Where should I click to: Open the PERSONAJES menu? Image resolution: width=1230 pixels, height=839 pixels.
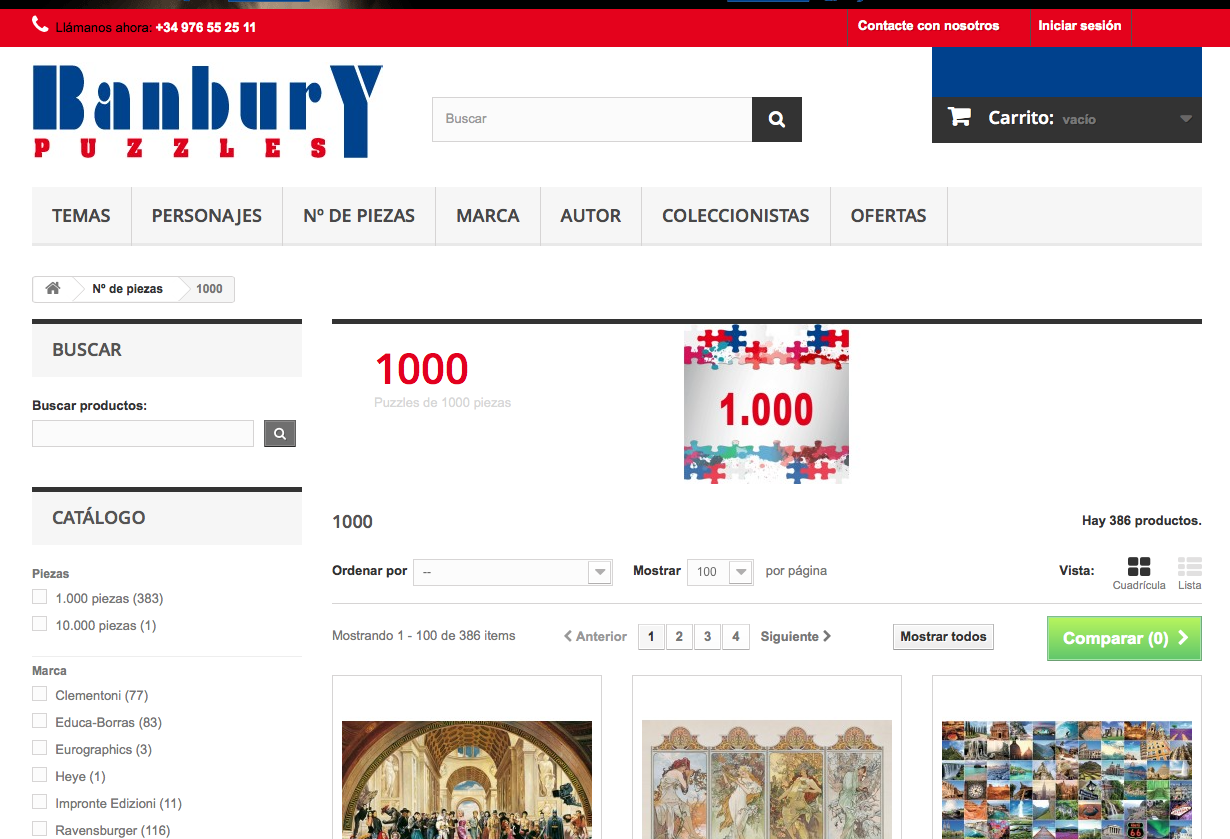(207, 215)
